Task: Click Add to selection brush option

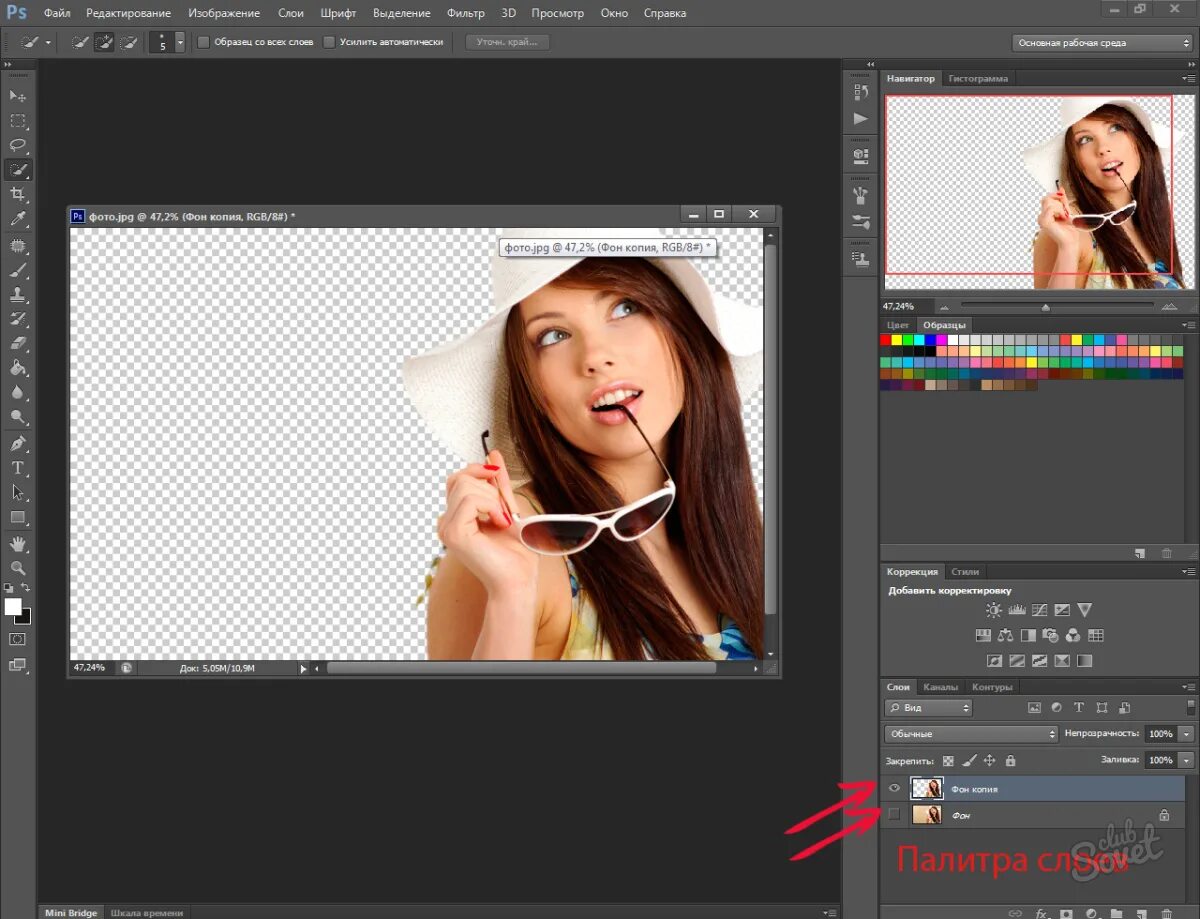Action: click(104, 43)
